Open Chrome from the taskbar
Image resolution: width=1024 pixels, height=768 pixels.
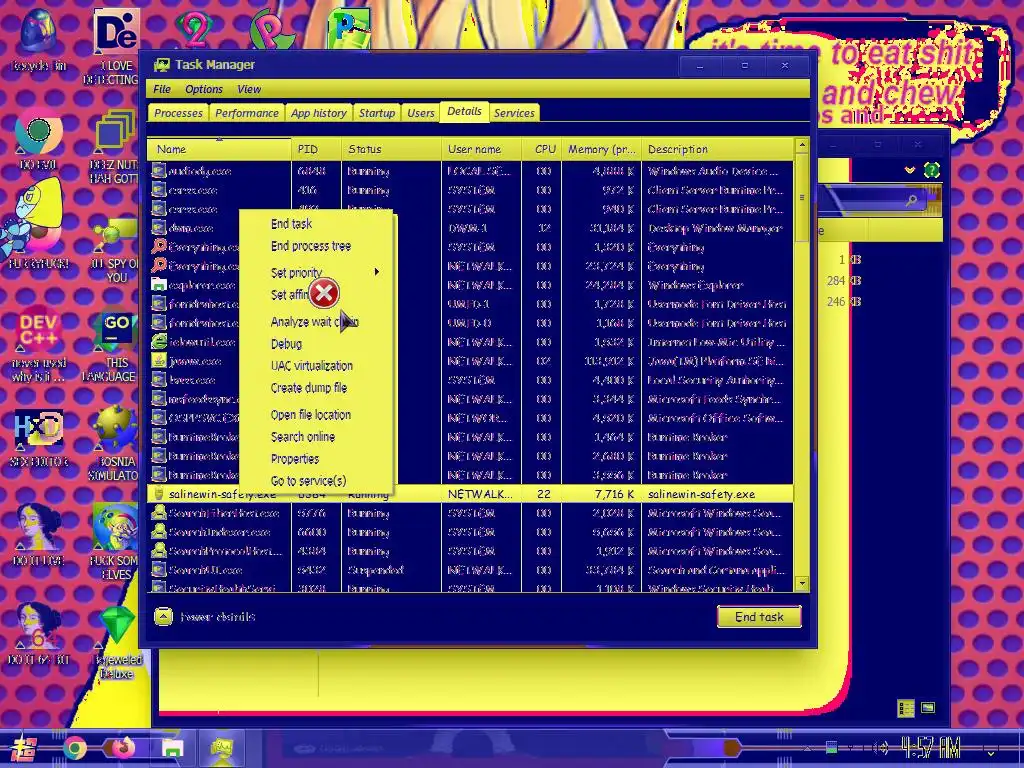[x=75, y=748]
